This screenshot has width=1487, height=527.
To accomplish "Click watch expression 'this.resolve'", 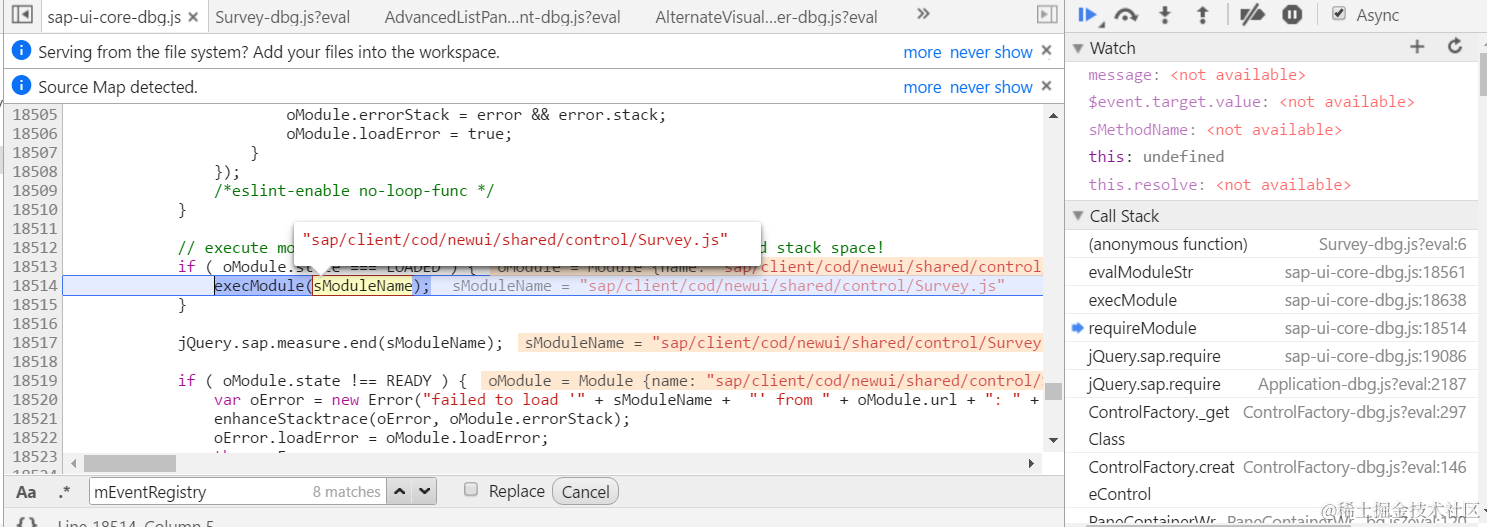I will pos(1220,185).
